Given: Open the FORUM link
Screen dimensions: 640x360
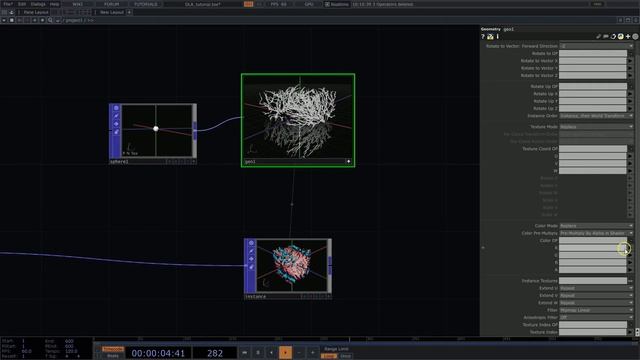Looking at the screenshot, I should coord(111,4).
